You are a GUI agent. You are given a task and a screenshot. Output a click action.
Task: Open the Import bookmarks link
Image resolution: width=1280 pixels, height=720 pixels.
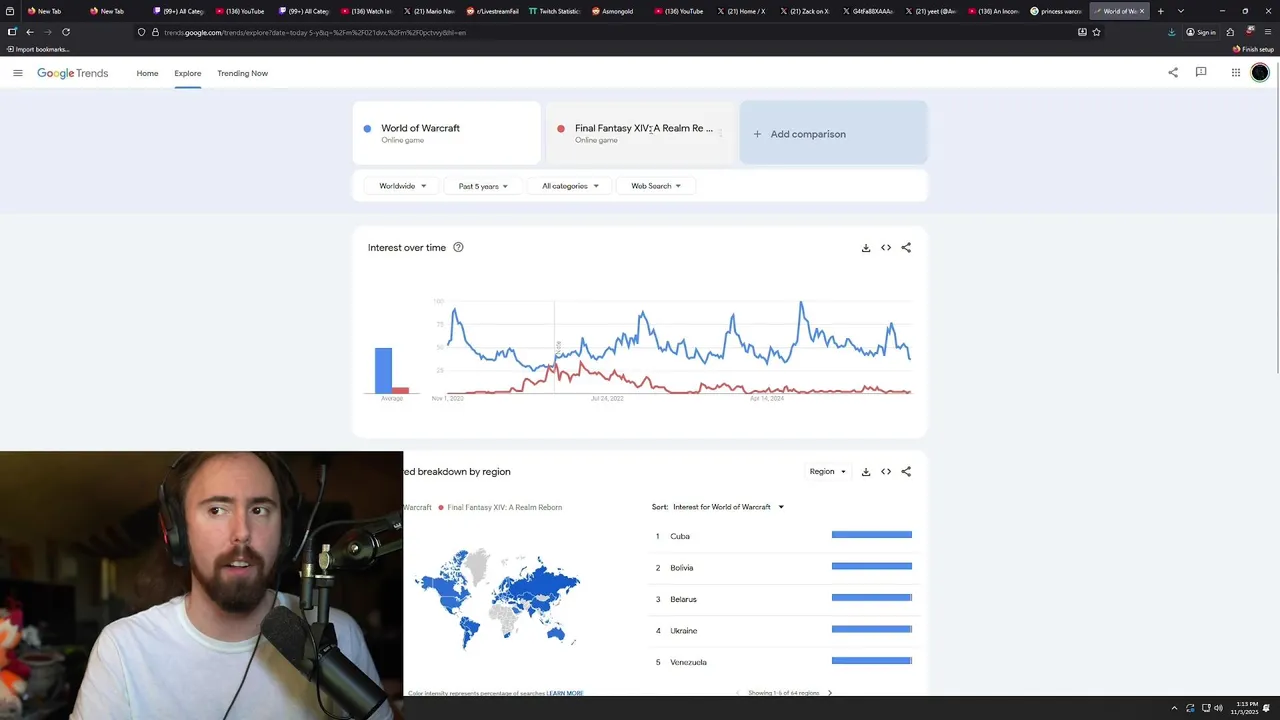pos(38,49)
